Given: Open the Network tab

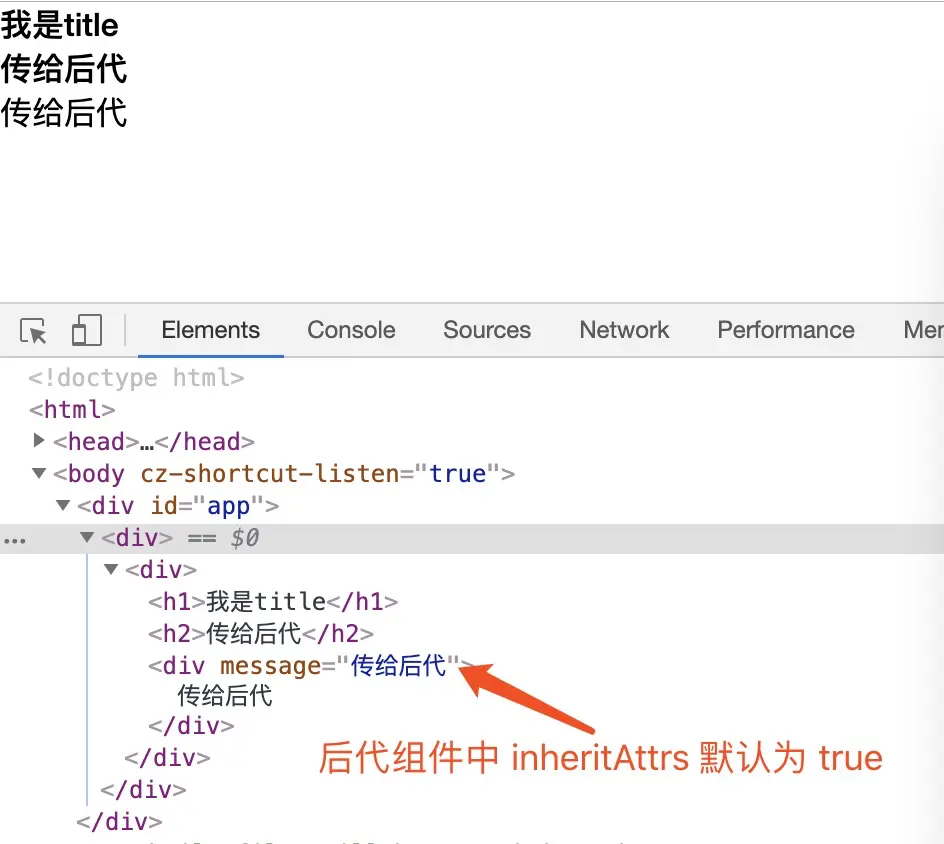Looking at the screenshot, I should point(624,329).
